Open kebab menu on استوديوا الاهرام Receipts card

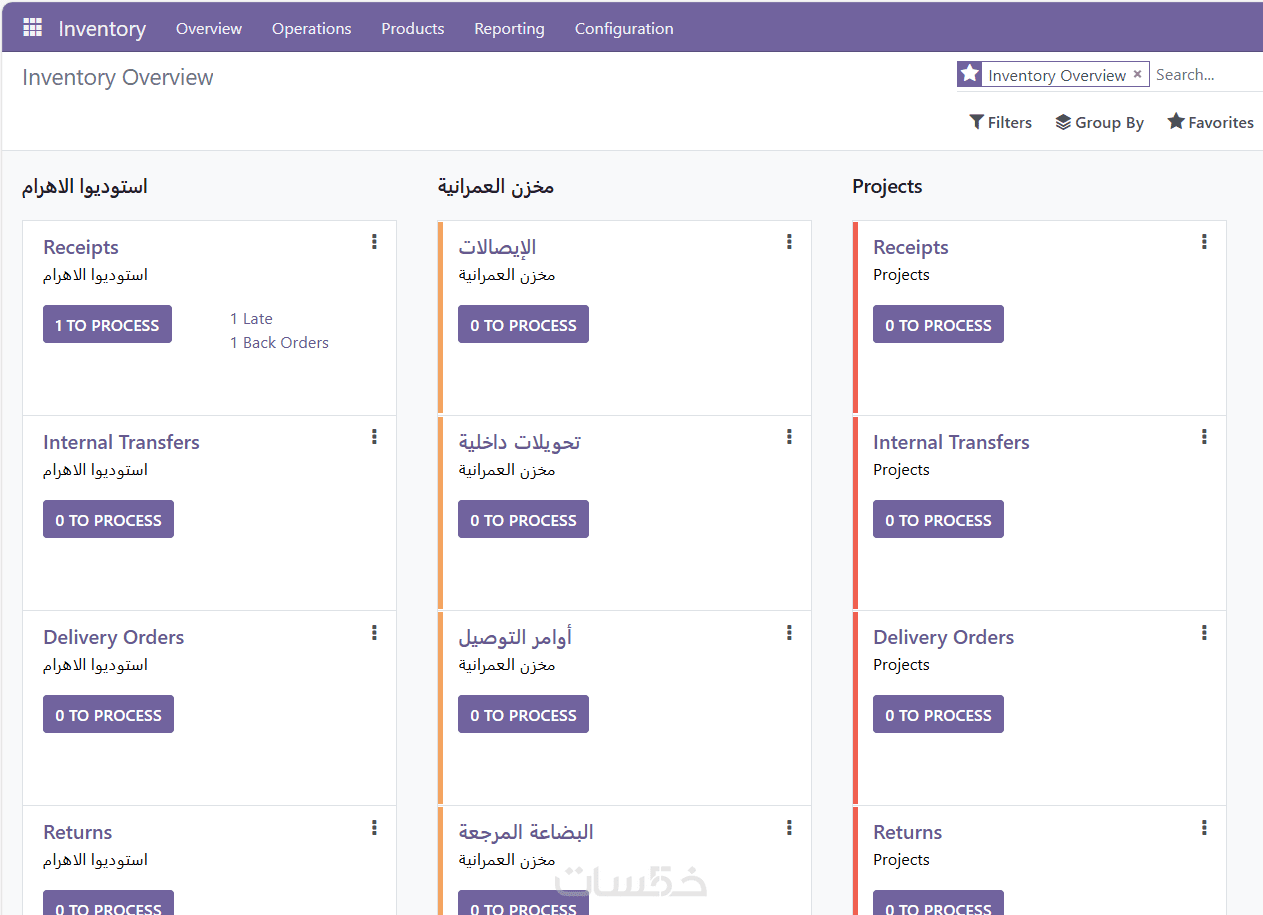pyautogui.click(x=374, y=241)
